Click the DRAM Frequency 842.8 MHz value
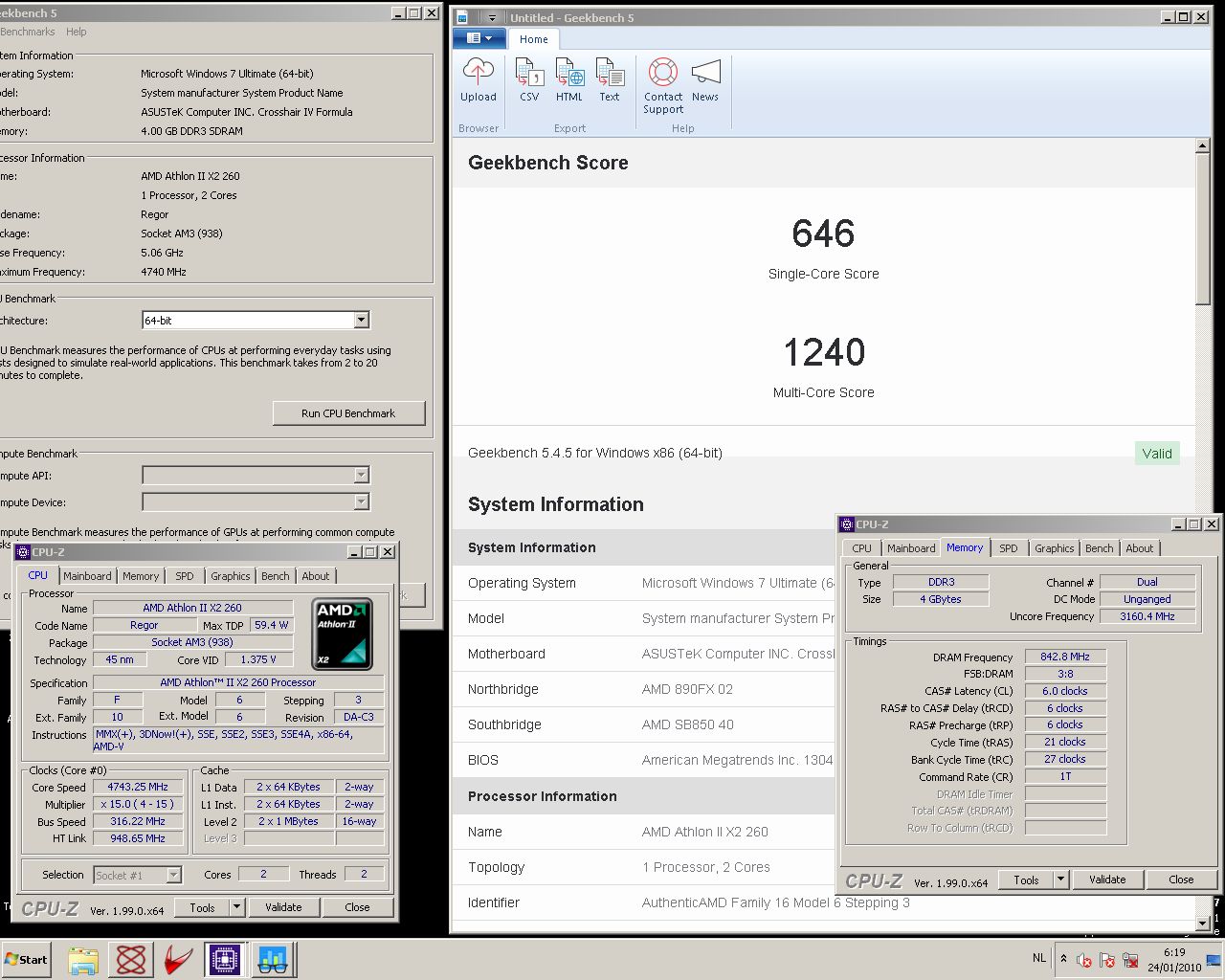The width and height of the screenshot is (1225, 980). 1065,657
